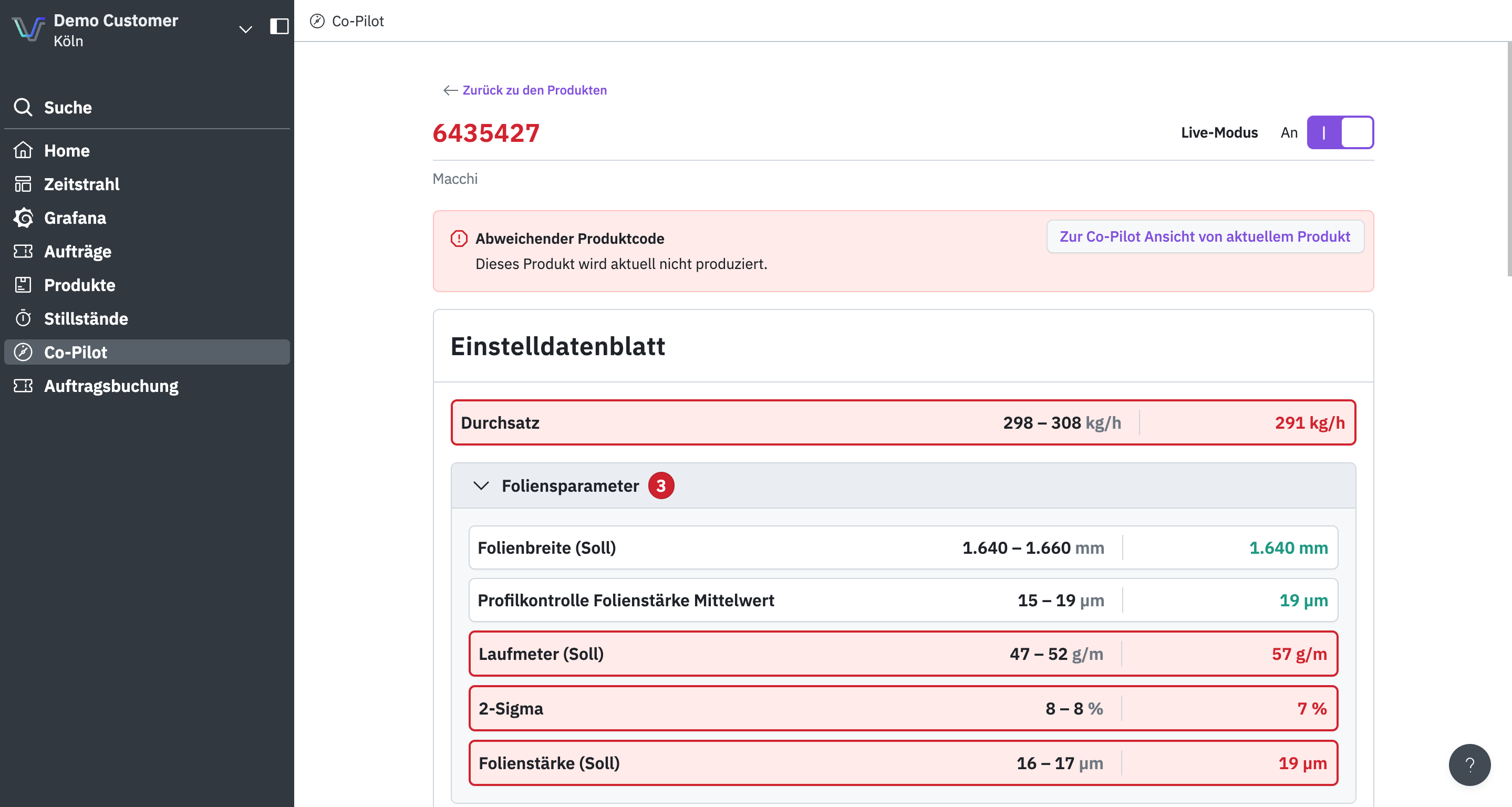Click the Stillstände stopwatch icon
Image resolution: width=1512 pixels, height=807 pixels.
click(23, 318)
